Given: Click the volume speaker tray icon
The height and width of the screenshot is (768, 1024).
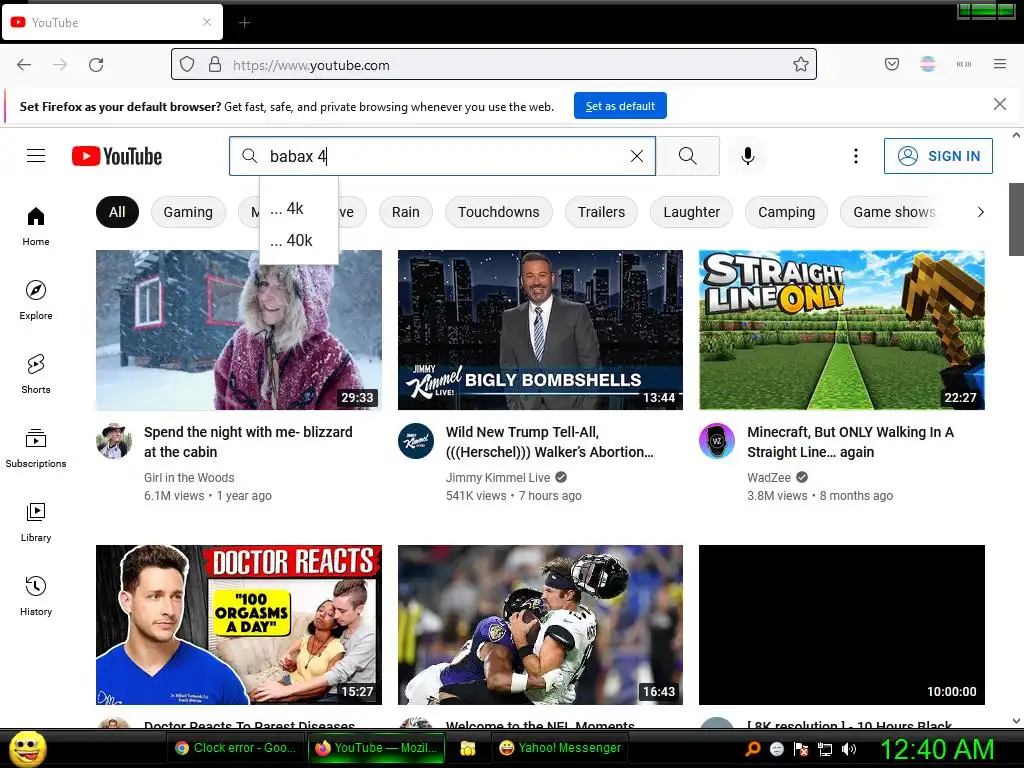Looking at the screenshot, I should tap(848, 749).
